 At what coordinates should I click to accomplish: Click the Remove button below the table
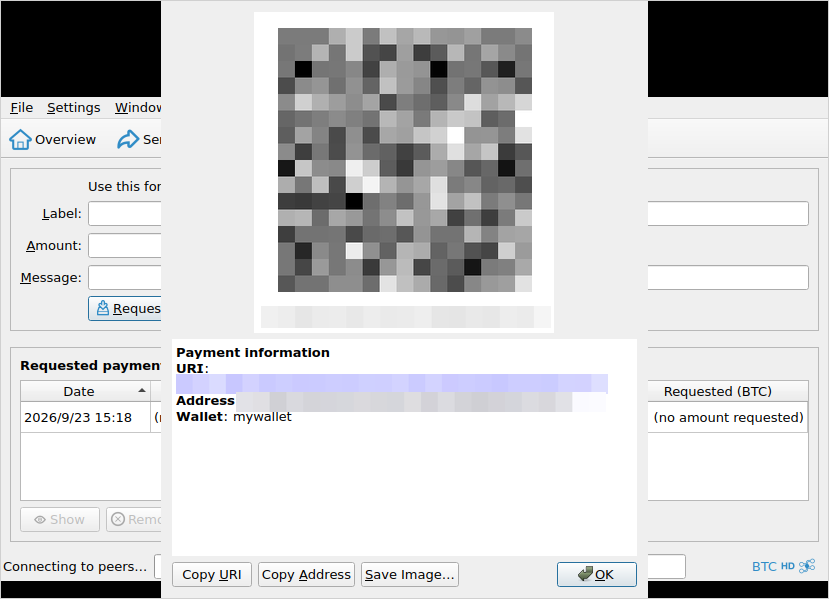(x=134, y=520)
